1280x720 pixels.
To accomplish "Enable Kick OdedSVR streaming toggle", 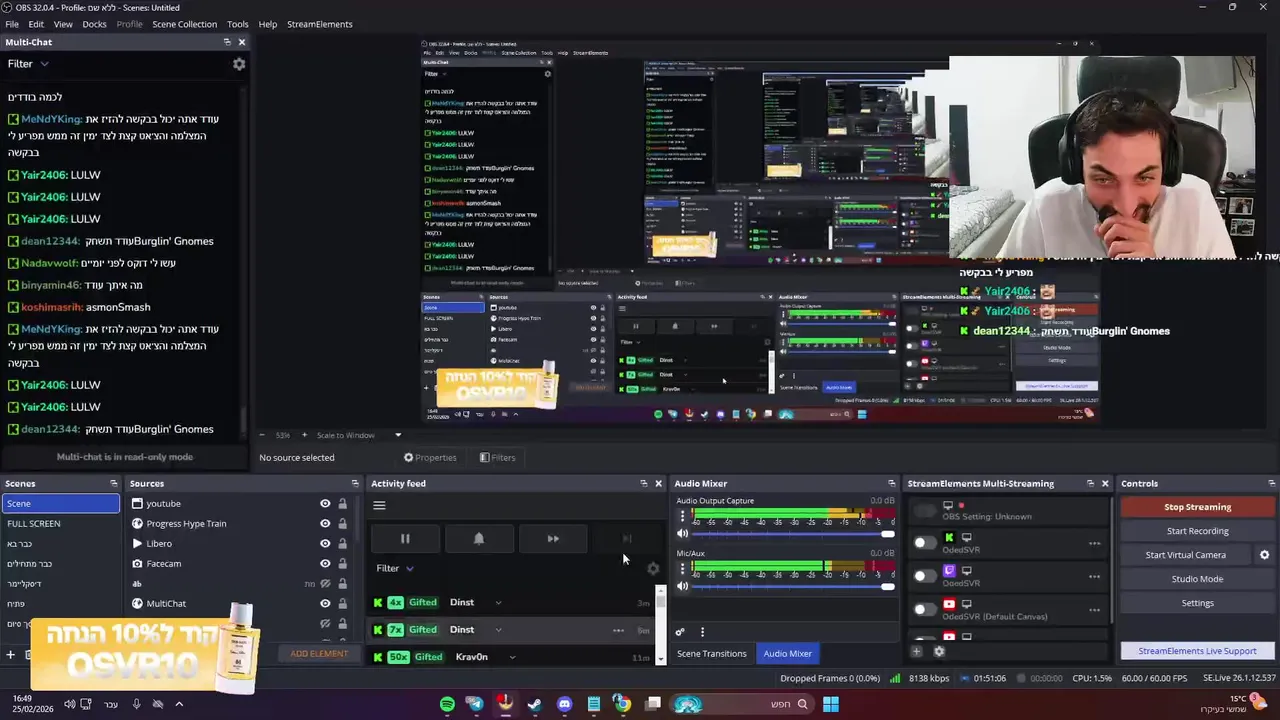I will (x=925, y=543).
